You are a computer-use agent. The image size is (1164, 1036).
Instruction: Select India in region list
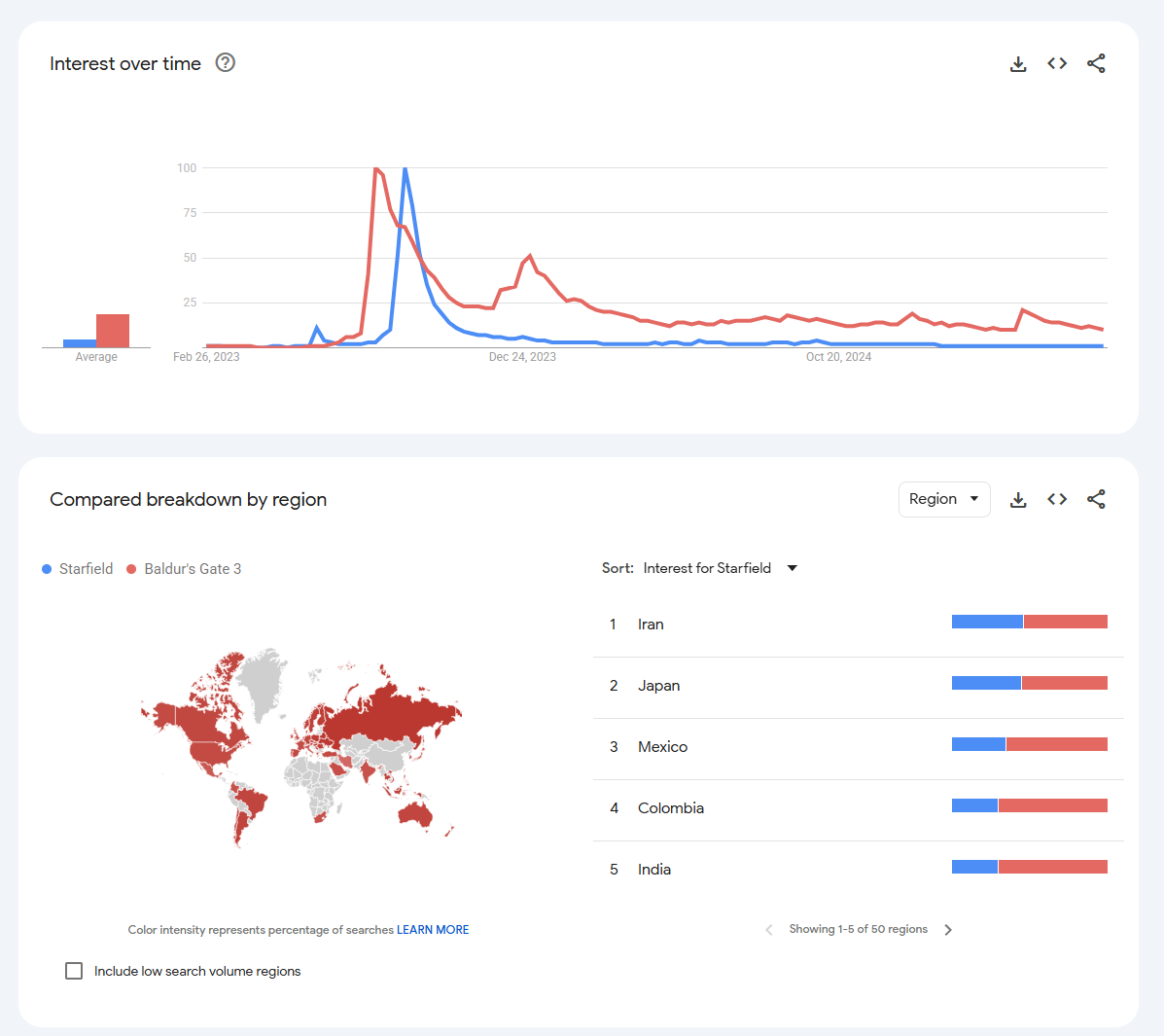pyautogui.click(x=858, y=870)
